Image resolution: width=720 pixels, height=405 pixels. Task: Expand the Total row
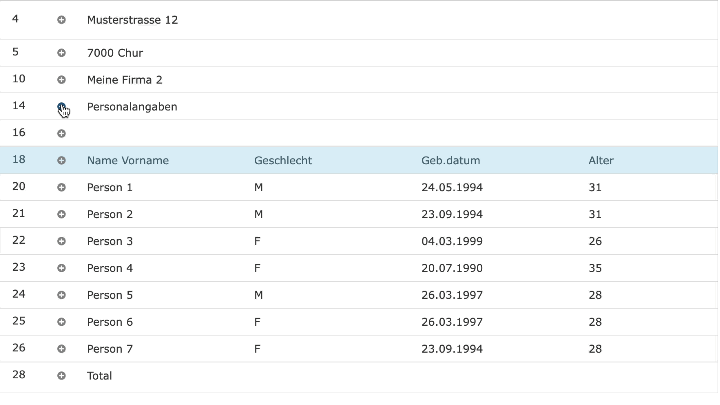pos(62,376)
